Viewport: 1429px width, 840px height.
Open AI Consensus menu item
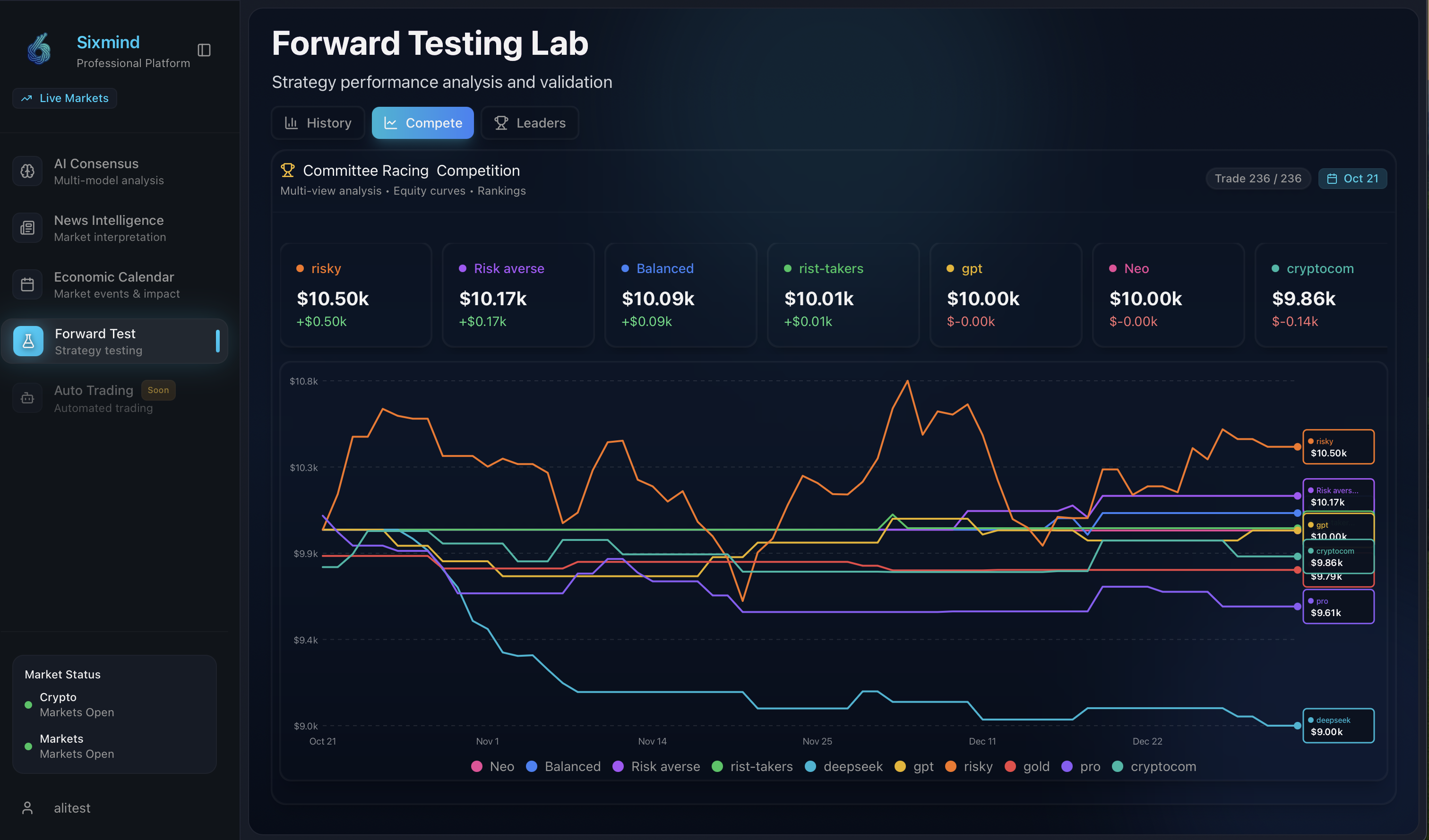[x=114, y=171]
